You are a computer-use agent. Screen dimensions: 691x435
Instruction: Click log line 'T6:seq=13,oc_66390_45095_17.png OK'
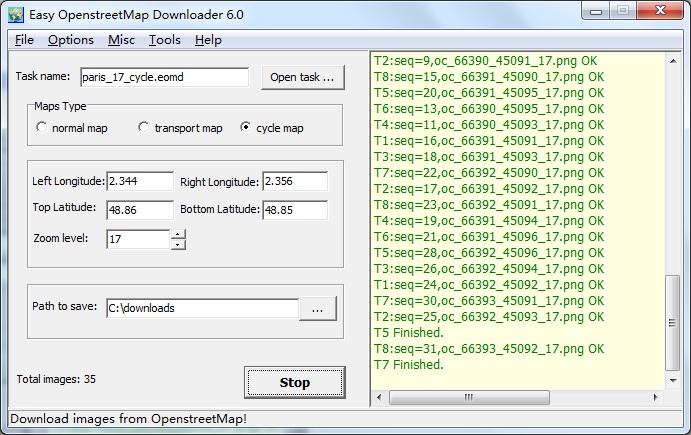(x=489, y=109)
